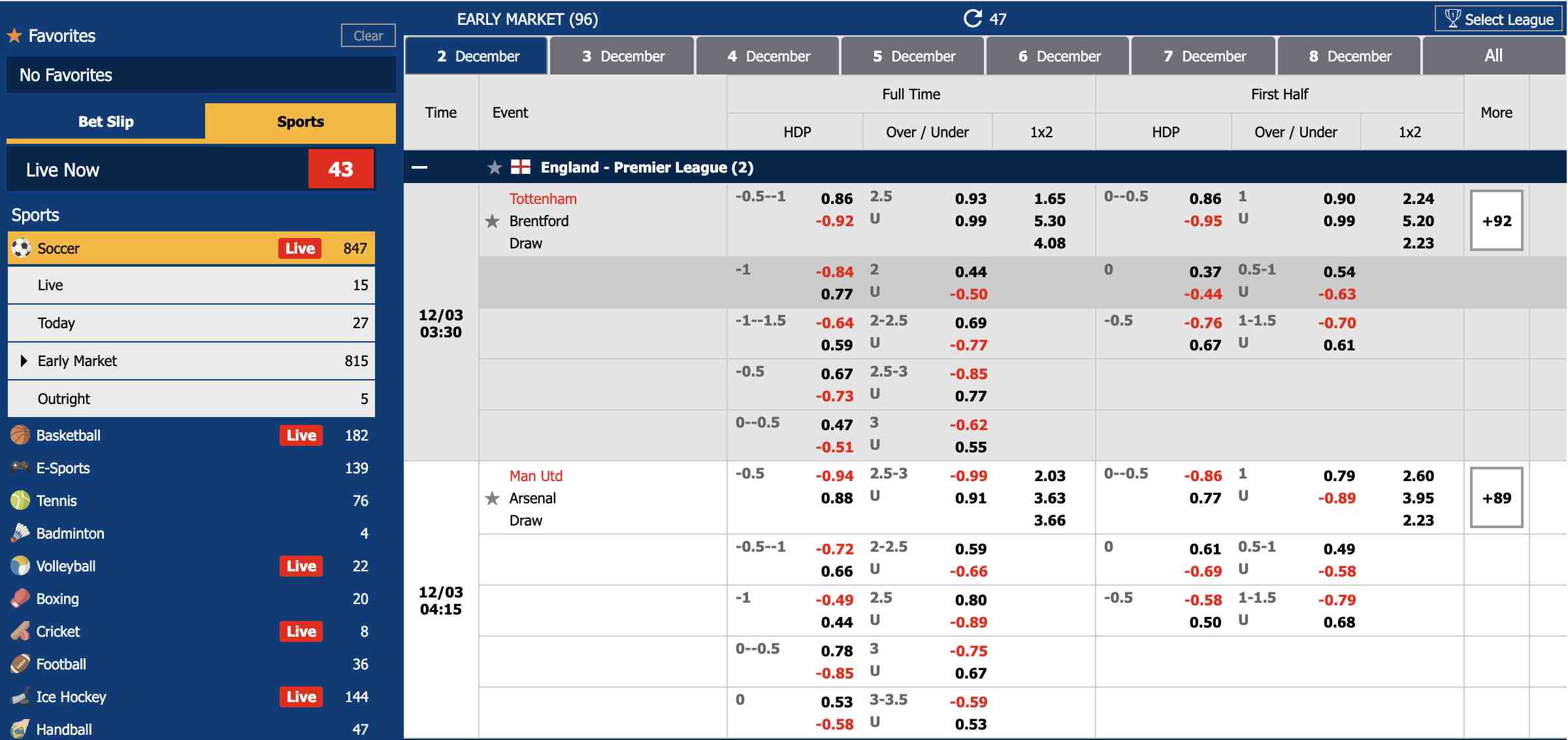Switch to the 7 December tab
Screen dimensions: 1568x740
(x=1204, y=56)
